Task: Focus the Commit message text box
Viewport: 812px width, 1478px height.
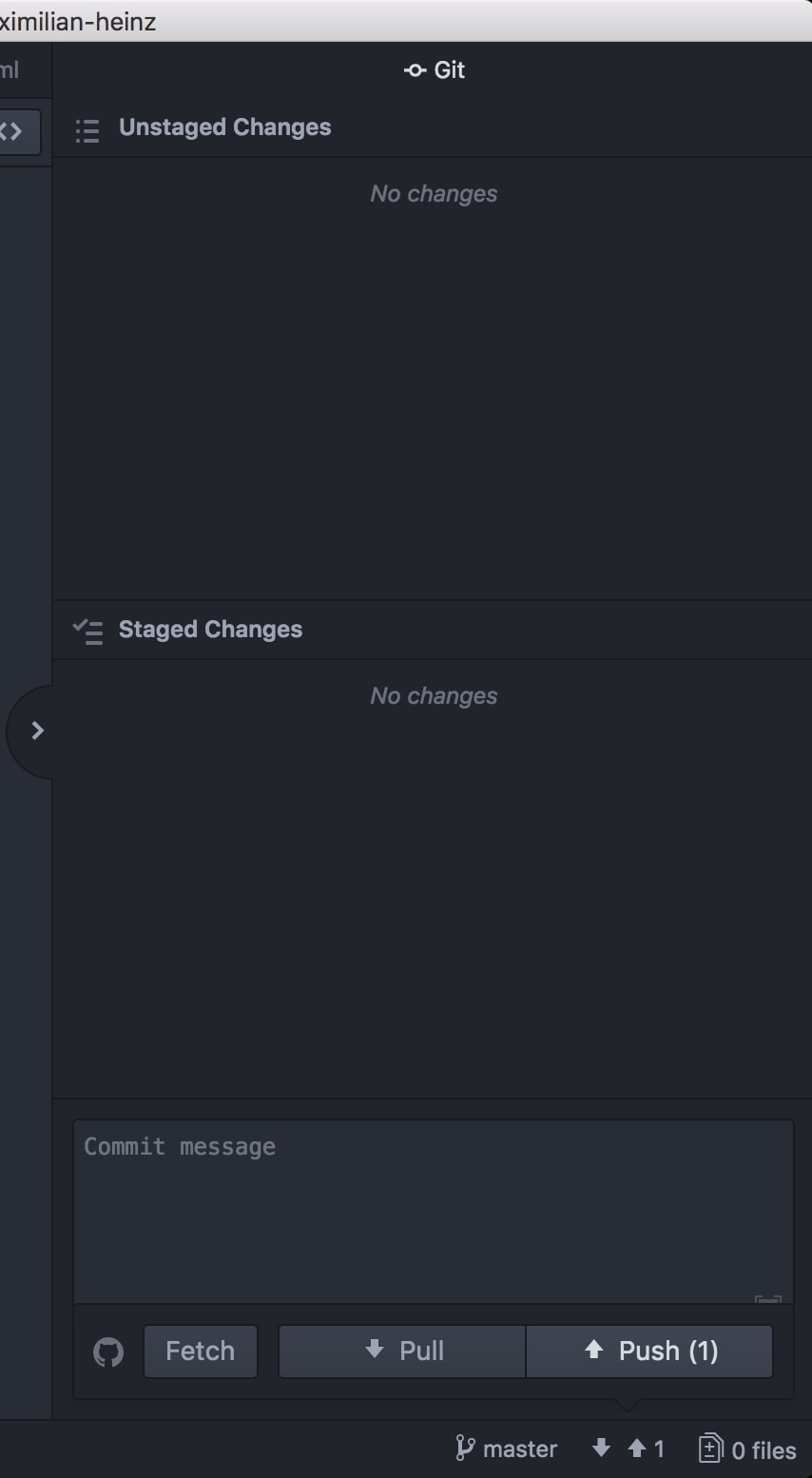Action: (x=433, y=1208)
